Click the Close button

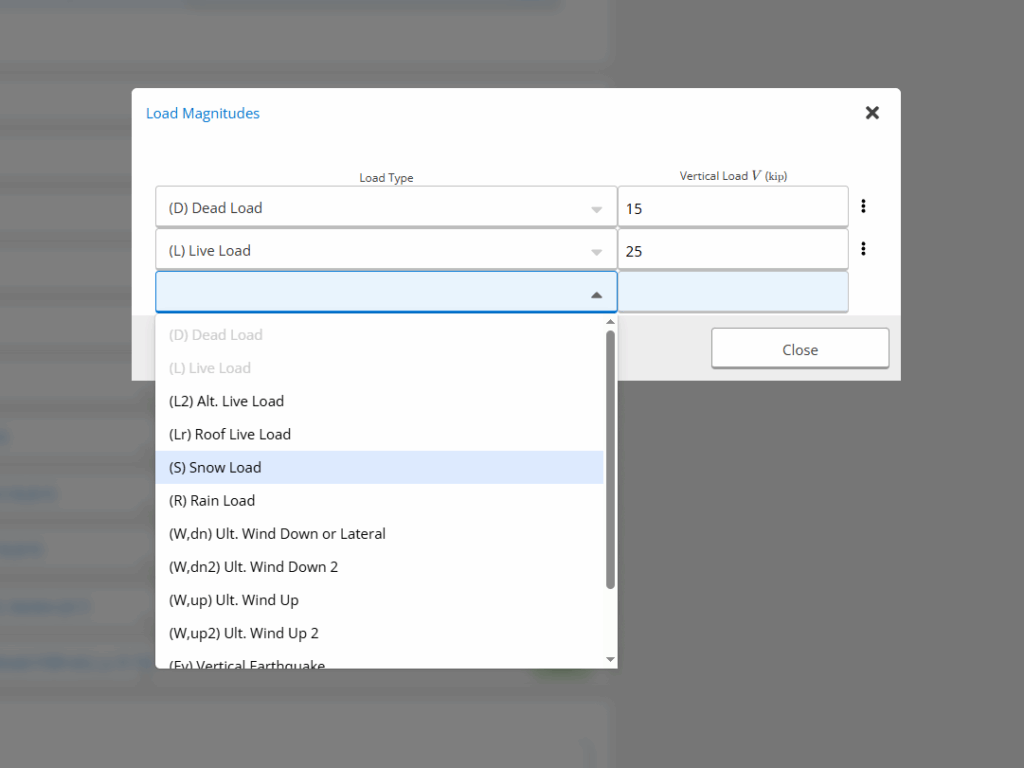point(800,349)
